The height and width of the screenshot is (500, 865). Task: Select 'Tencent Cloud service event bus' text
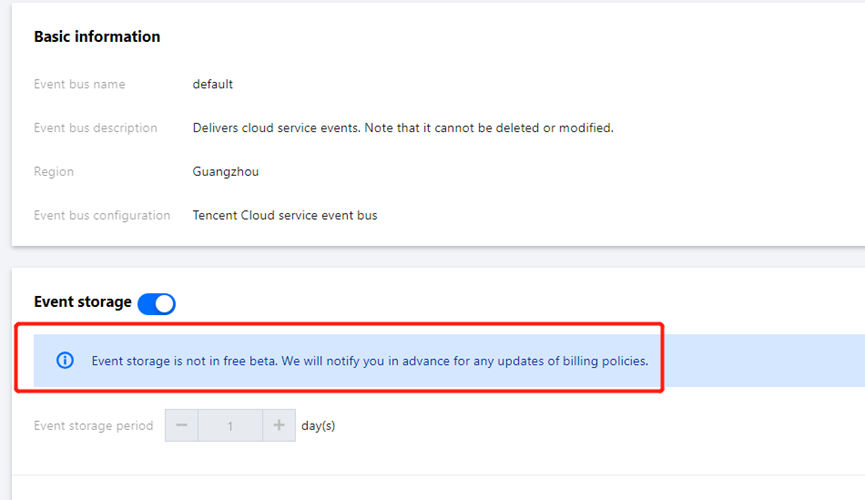[284, 215]
